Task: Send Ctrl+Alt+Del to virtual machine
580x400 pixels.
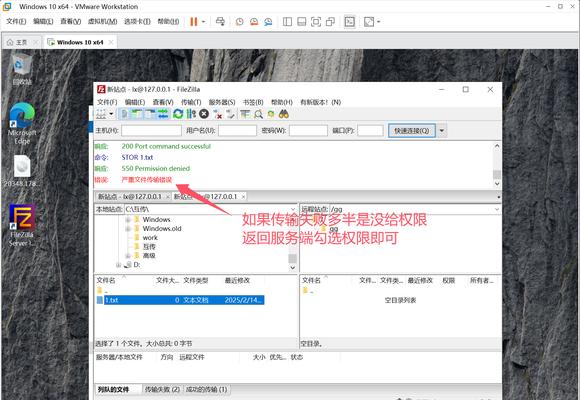Action: tap(220, 22)
